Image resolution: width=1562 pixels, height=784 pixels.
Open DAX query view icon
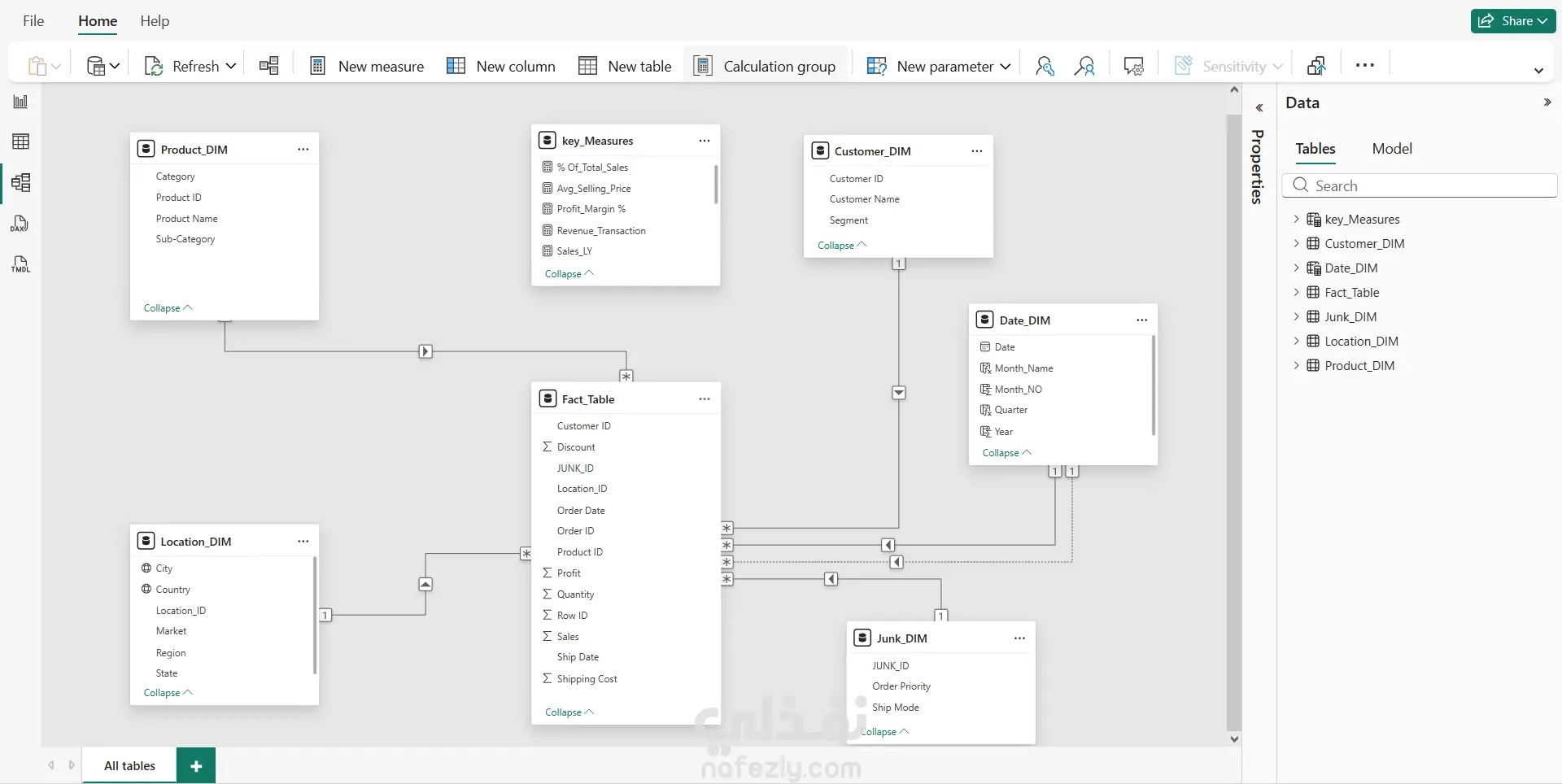point(20,224)
